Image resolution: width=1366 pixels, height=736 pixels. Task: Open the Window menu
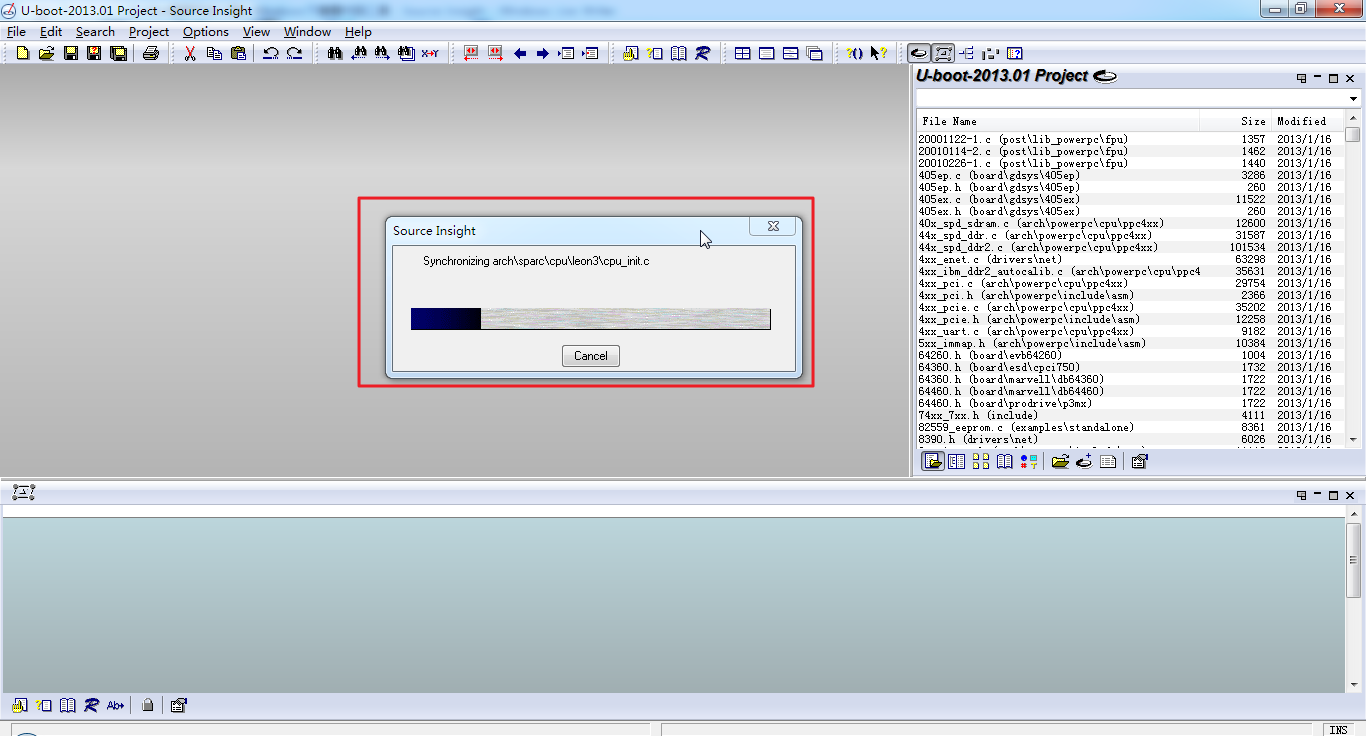308,31
